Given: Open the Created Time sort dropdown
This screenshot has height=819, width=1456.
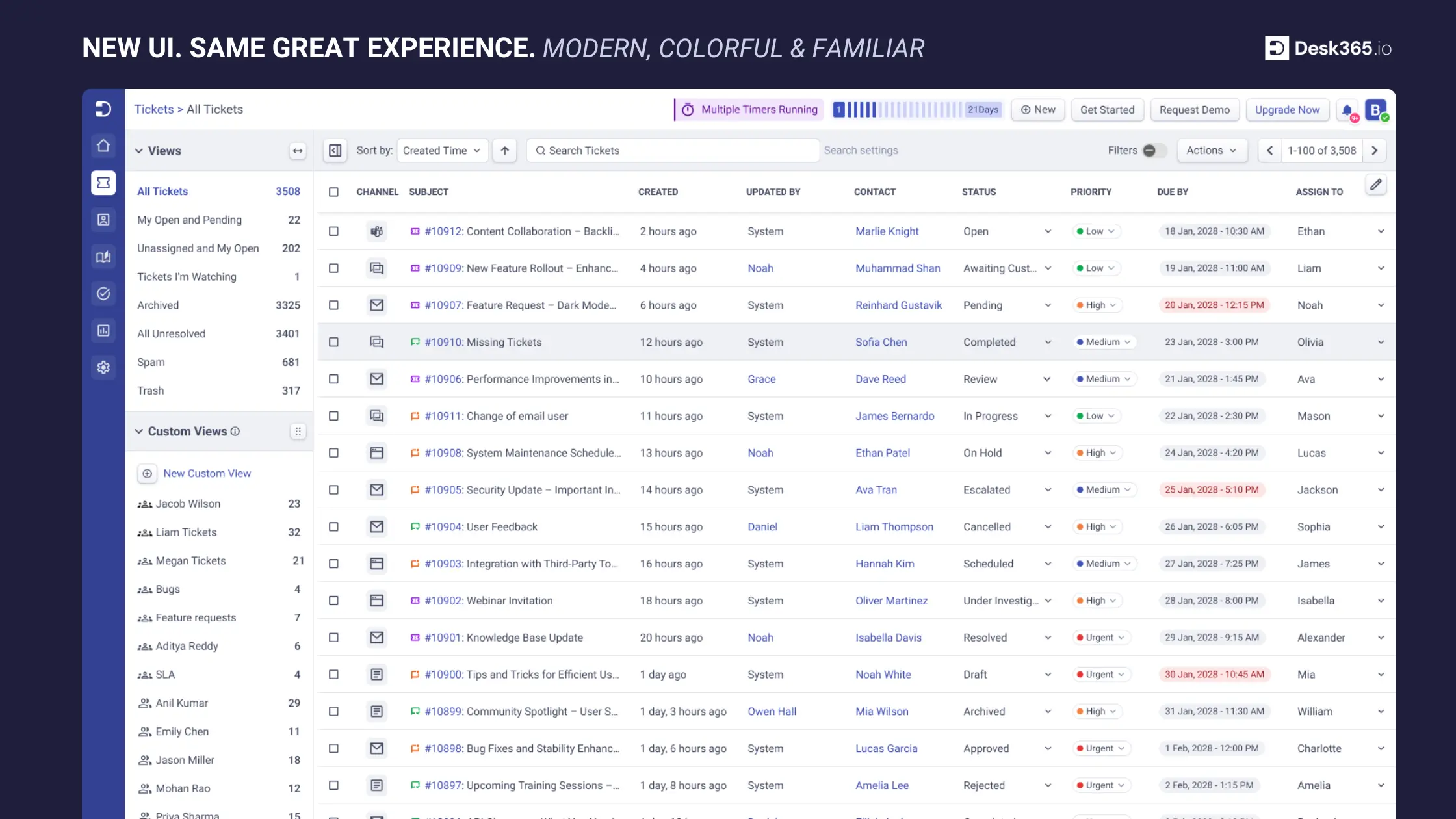Looking at the screenshot, I should (x=442, y=150).
